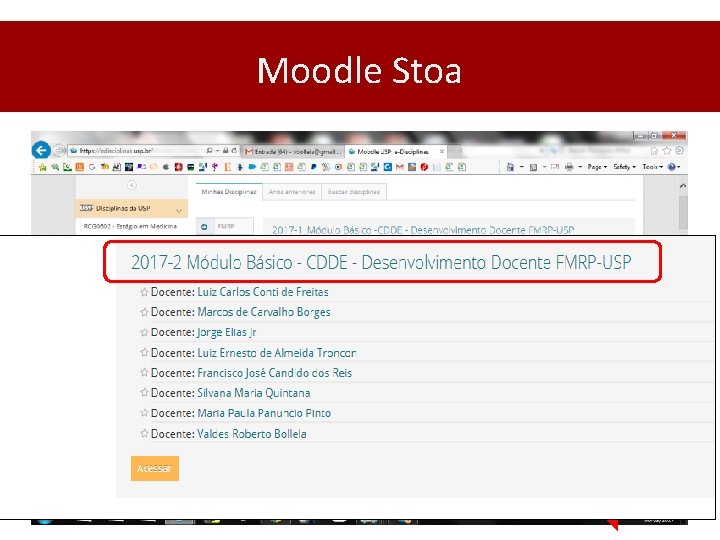Open the print options dropdown arrow
Screen dimensions: 720x540
click(x=580, y=167)
